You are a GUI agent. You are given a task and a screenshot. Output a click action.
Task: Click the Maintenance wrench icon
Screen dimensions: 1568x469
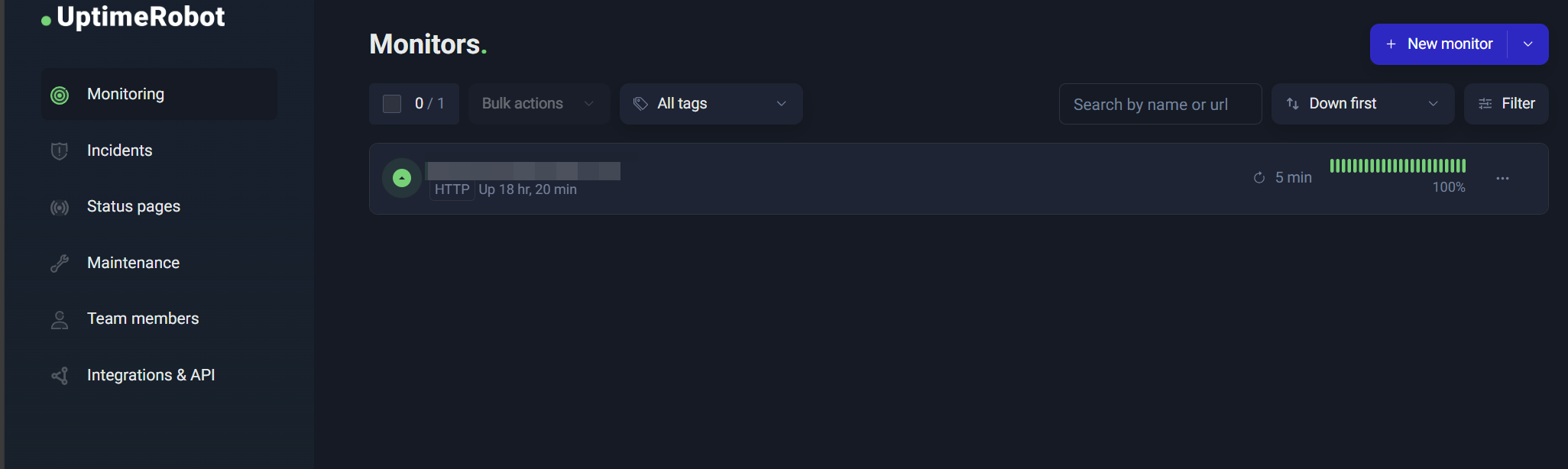tap(60, 264)
